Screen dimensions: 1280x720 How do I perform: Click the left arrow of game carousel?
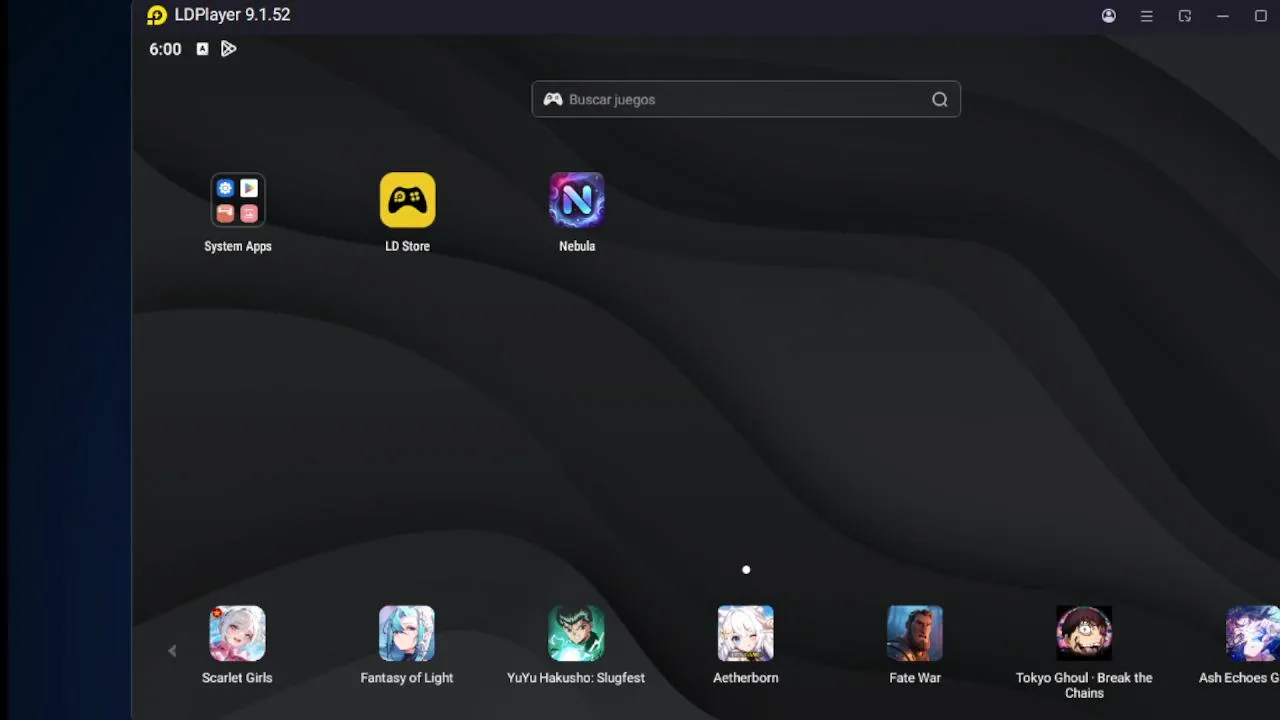172,651
